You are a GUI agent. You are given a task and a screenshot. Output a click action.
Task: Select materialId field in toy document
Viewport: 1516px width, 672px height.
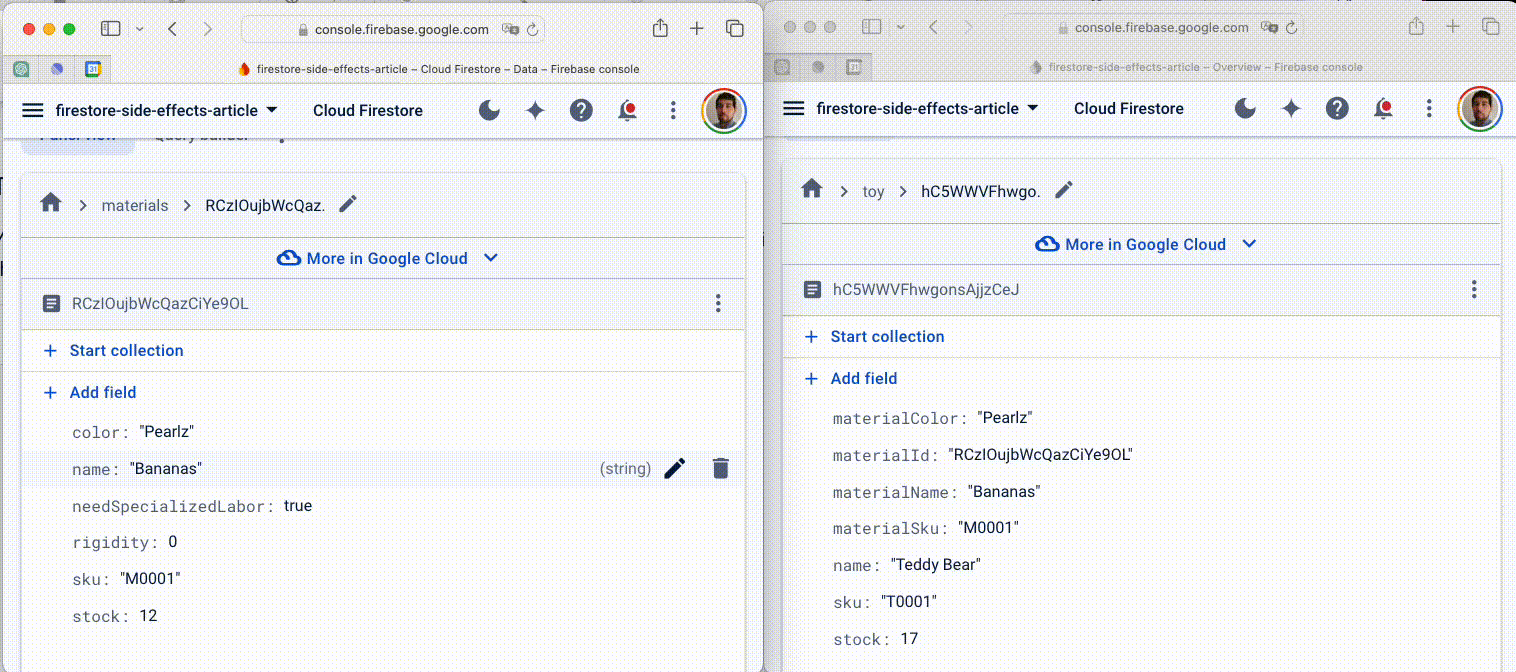pos(1141,455)
